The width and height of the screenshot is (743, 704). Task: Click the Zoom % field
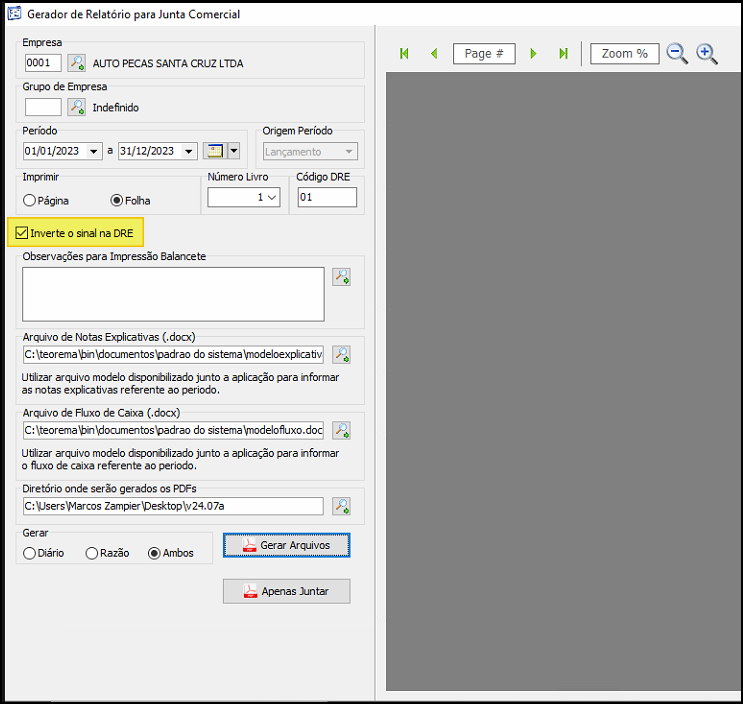(625, 54)
